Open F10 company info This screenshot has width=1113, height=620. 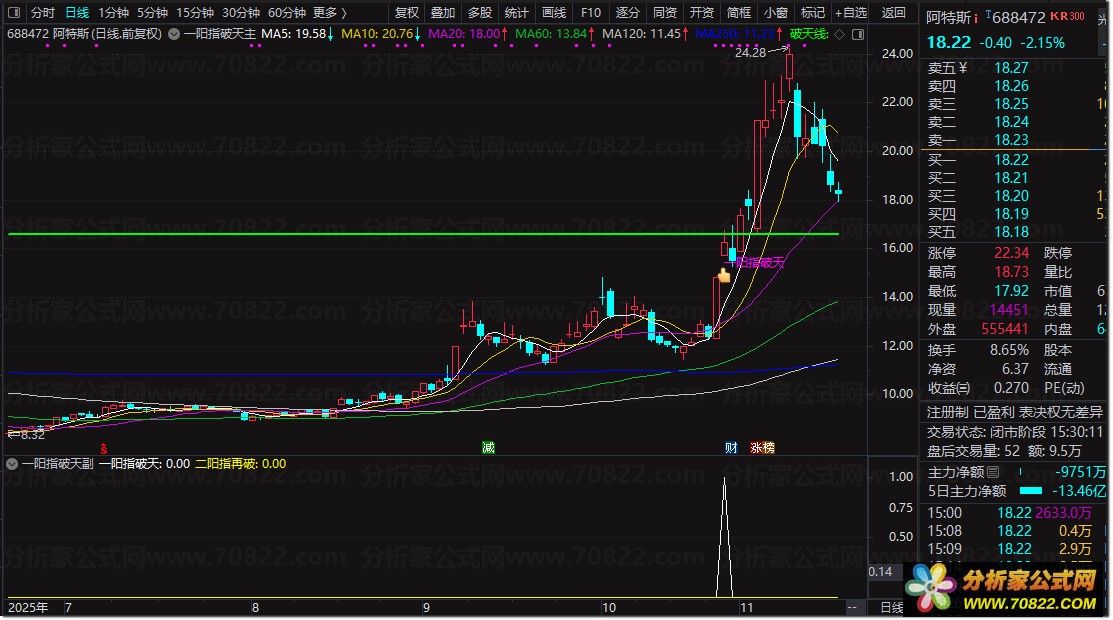coord(591,12)
